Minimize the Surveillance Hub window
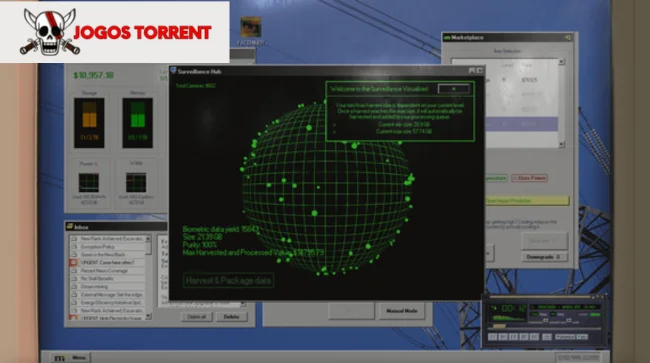Viewport: 650px width, 363px height. pyautogui.click(x=472, y=71)
